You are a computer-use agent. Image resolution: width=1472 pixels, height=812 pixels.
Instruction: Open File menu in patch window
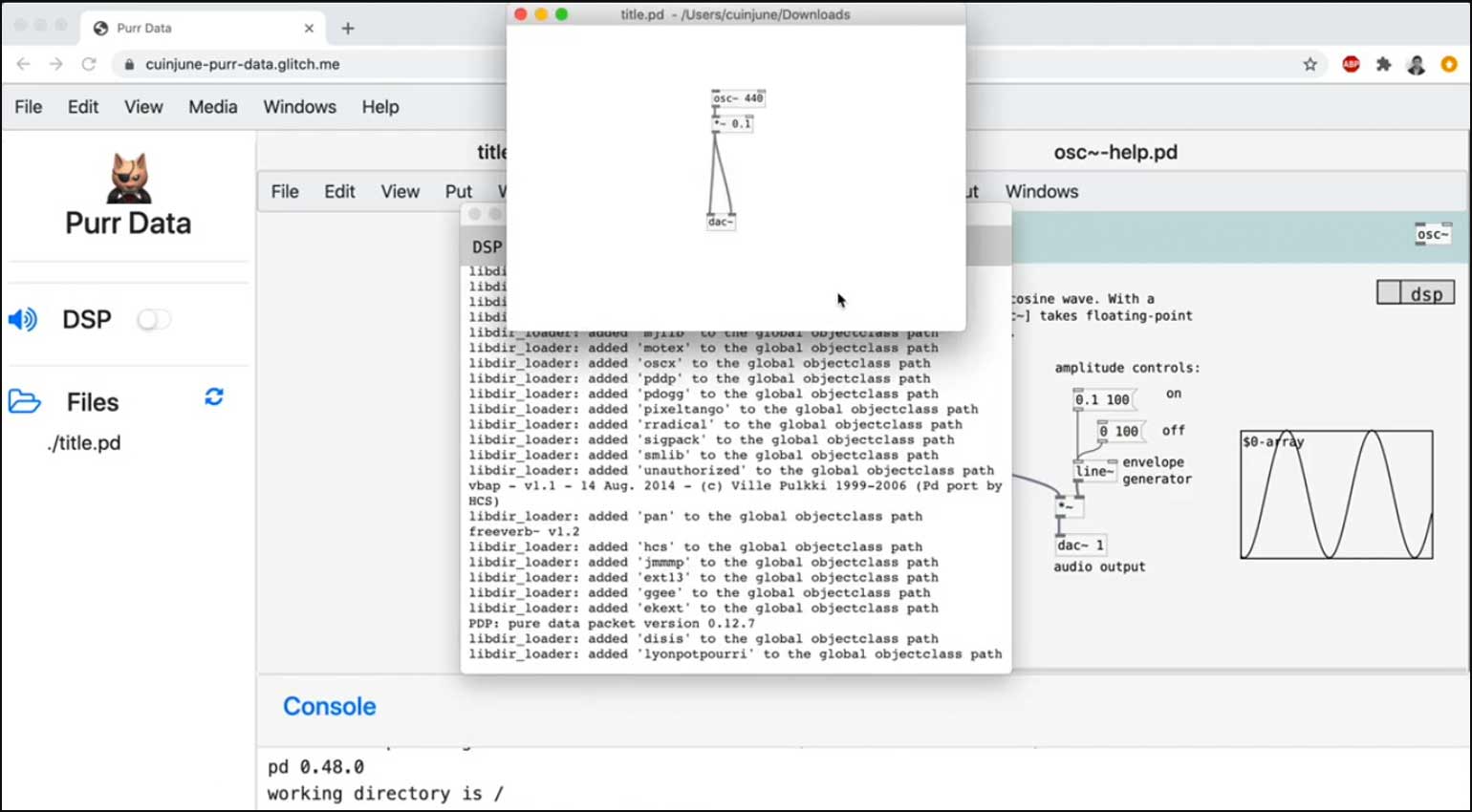click(x=285, y=191)
